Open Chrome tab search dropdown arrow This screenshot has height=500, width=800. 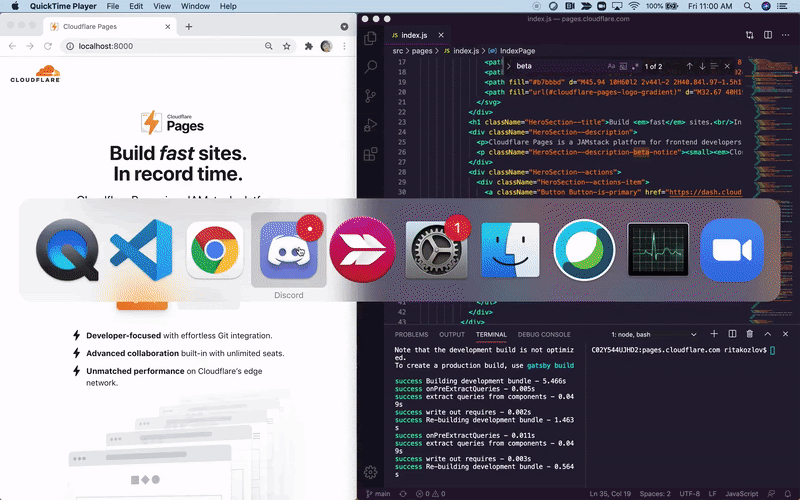[344, 27]
